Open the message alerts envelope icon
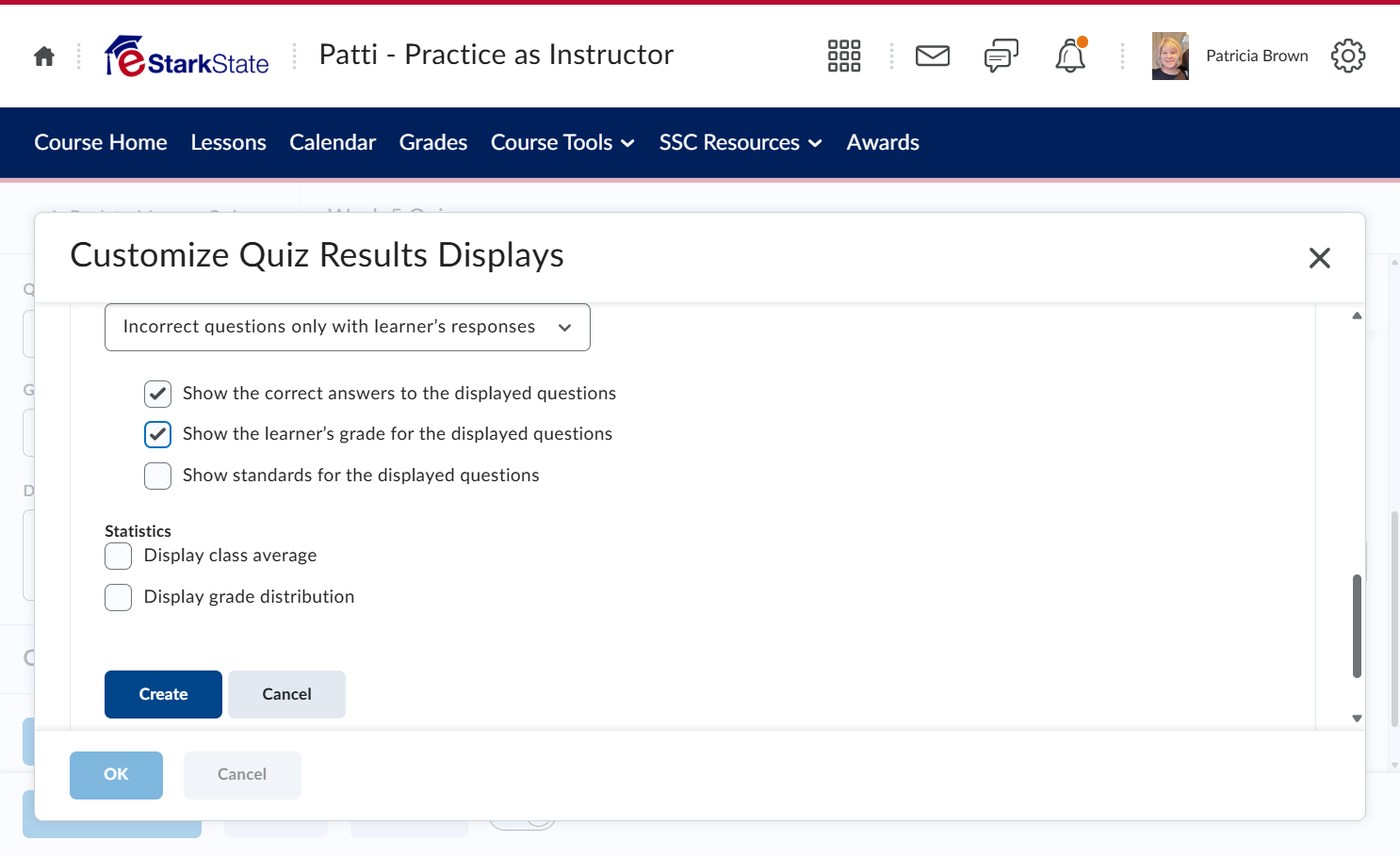The width and height of the screenshot is (1400, 856). click(x=933, y=56)
